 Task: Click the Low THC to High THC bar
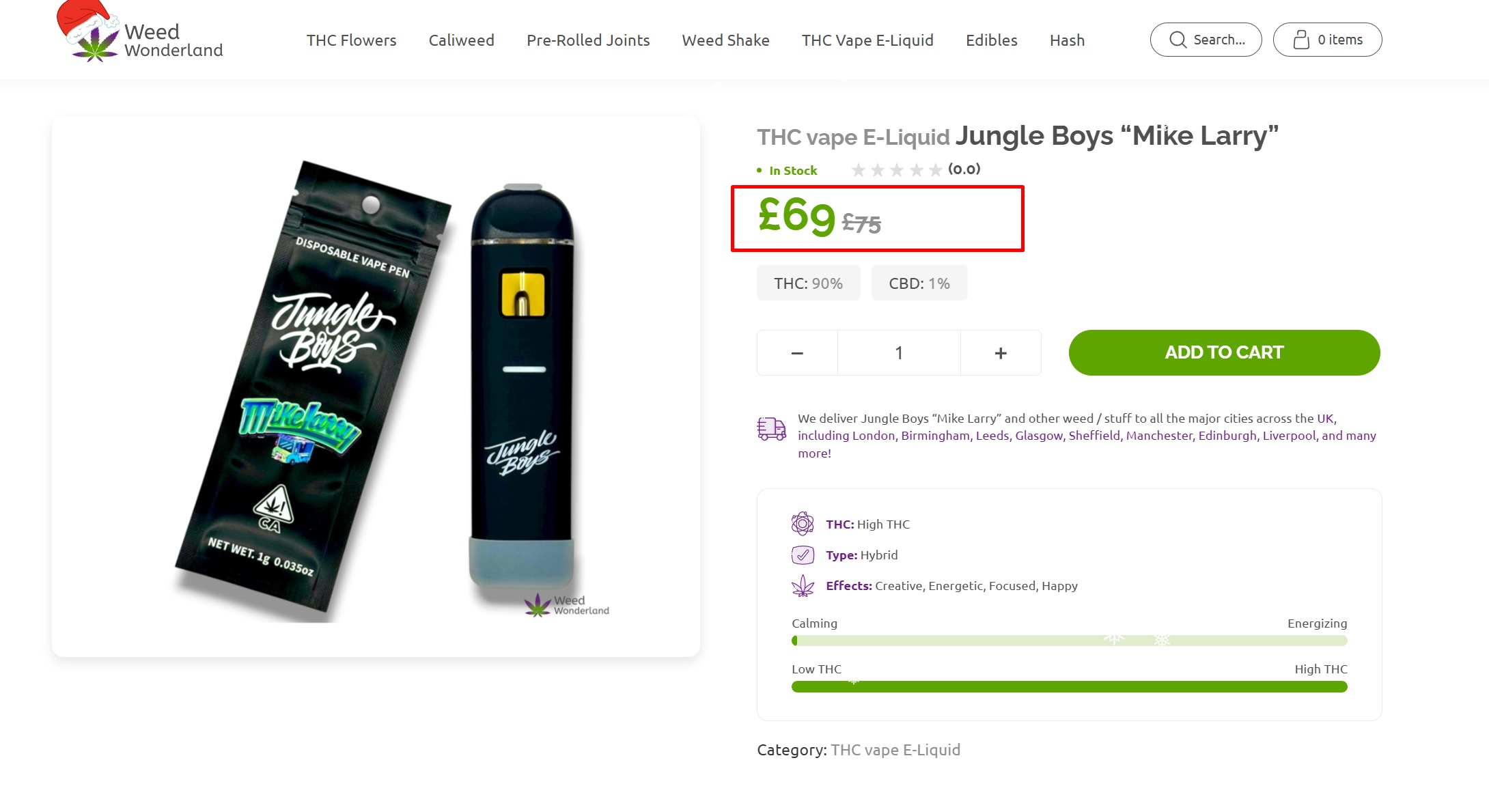1069,686
